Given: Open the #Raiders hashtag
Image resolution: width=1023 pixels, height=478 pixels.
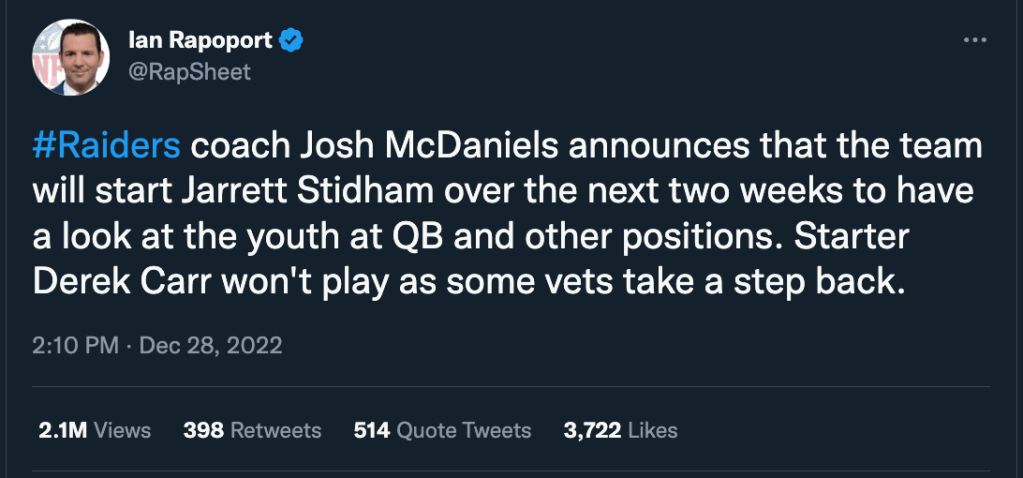Looking at the screenshot, I should tap(106, 148).
